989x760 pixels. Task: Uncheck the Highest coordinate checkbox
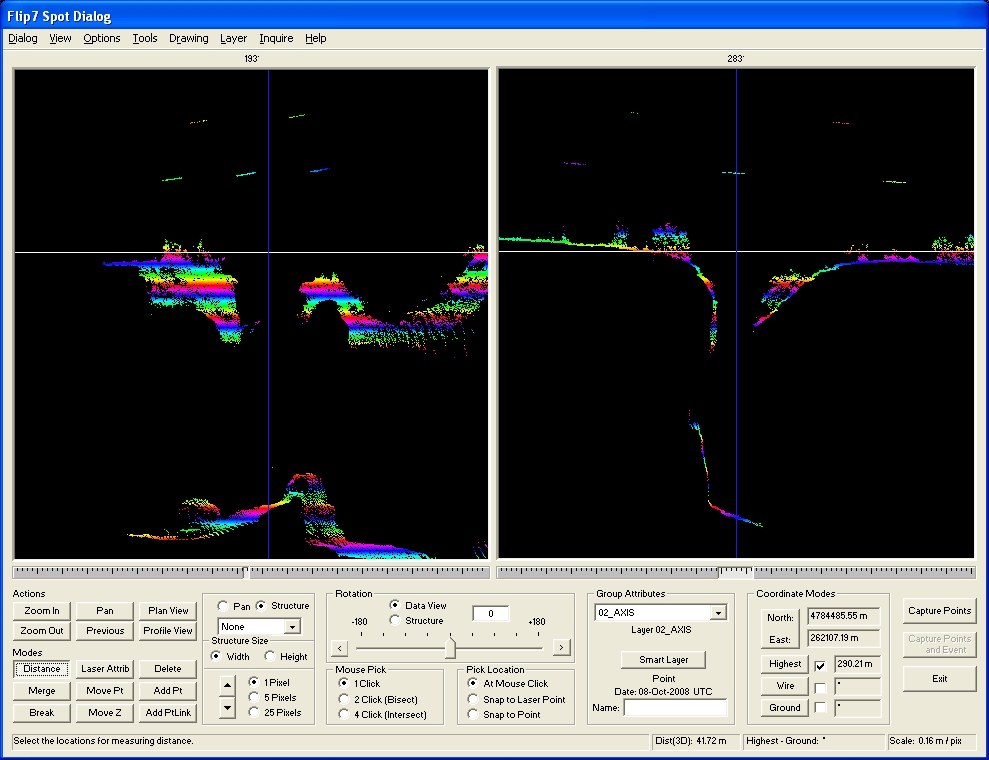820,665
